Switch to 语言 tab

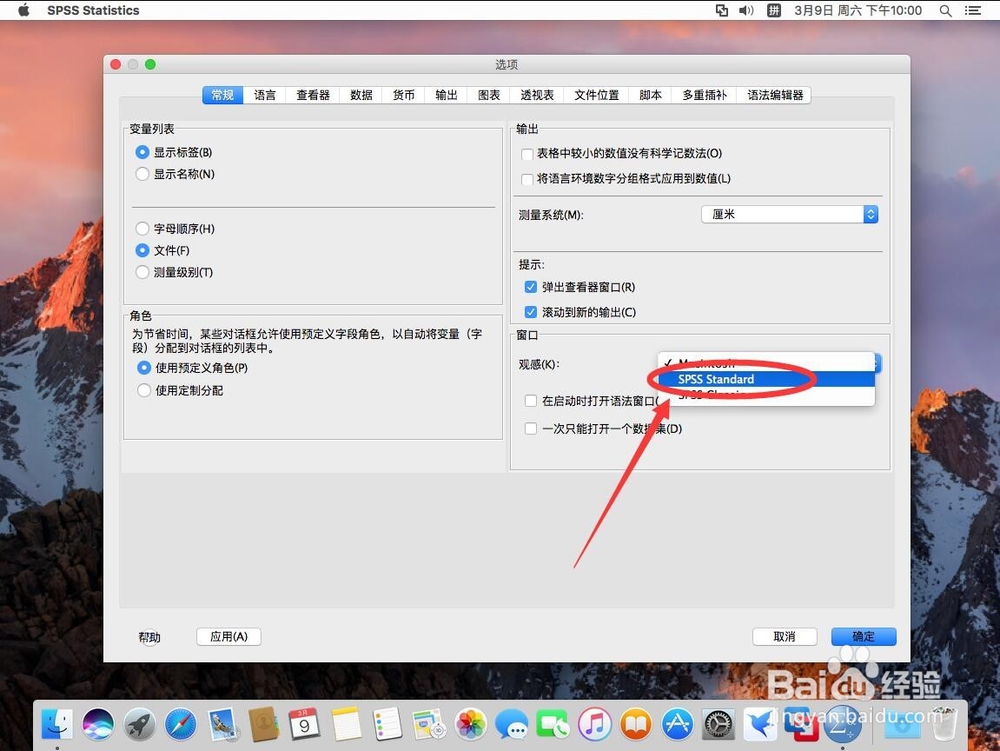265,95
